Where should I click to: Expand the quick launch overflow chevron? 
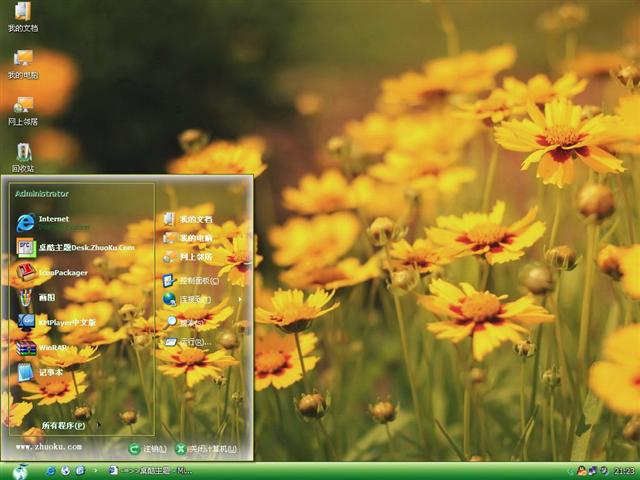pos(96,471)
